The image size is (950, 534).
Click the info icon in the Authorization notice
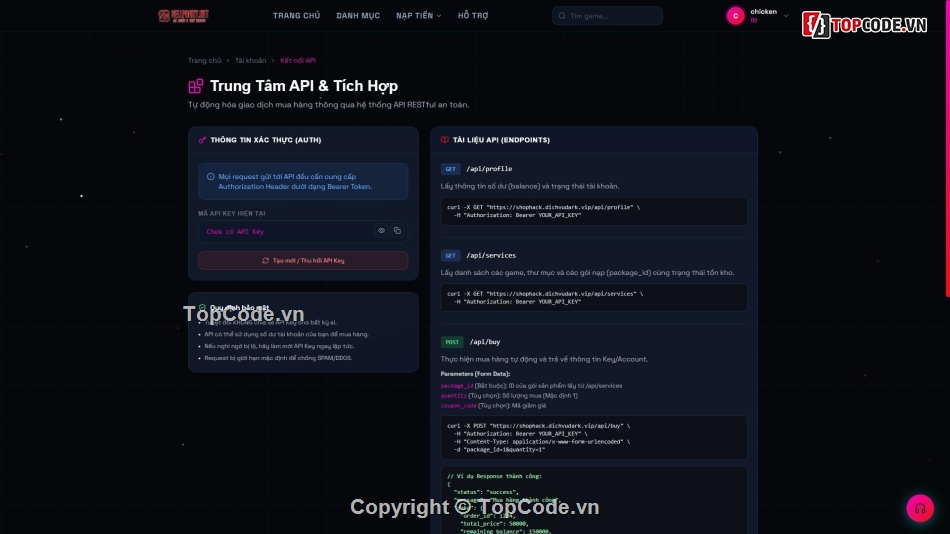point(210,177)
